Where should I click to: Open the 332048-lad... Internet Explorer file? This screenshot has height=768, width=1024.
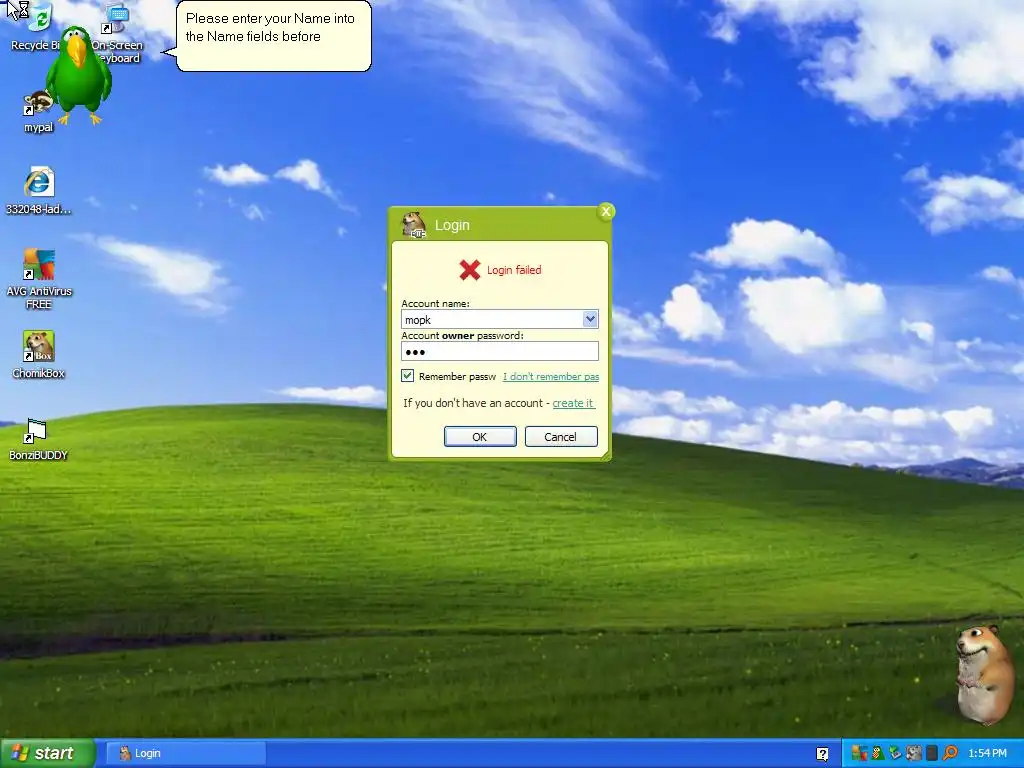[x=38, y=191]
